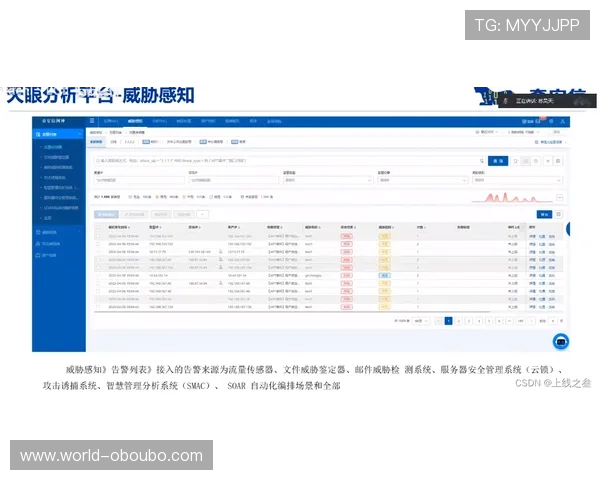Click the column settings icon beside the export button
The width and height of the screenshot is (600, 480).
pyautogui.click(x=559, y=214)
